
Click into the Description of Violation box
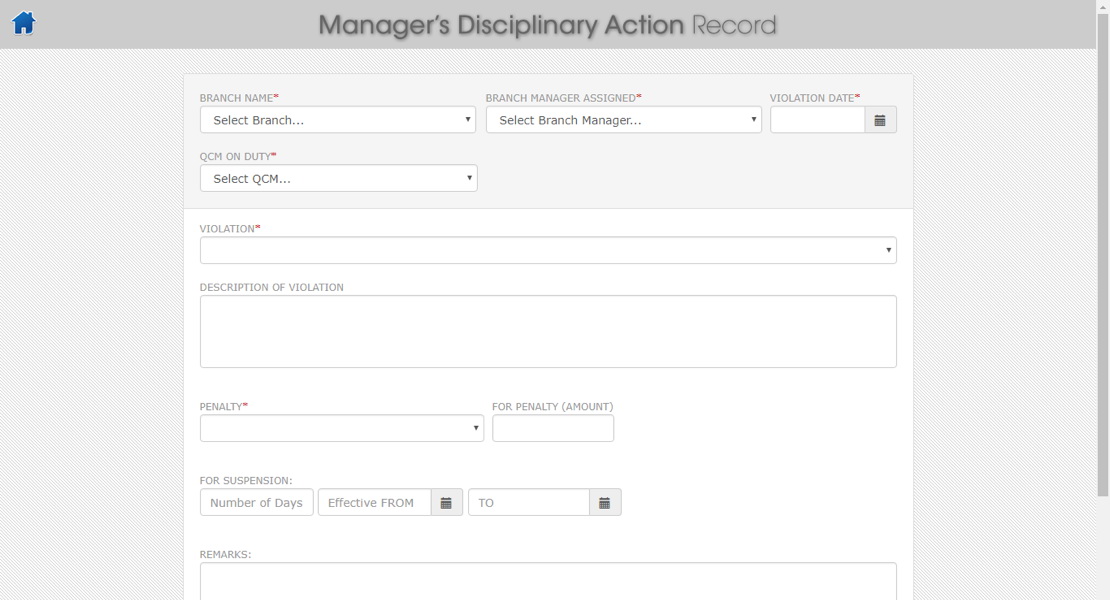coord(547,331)
